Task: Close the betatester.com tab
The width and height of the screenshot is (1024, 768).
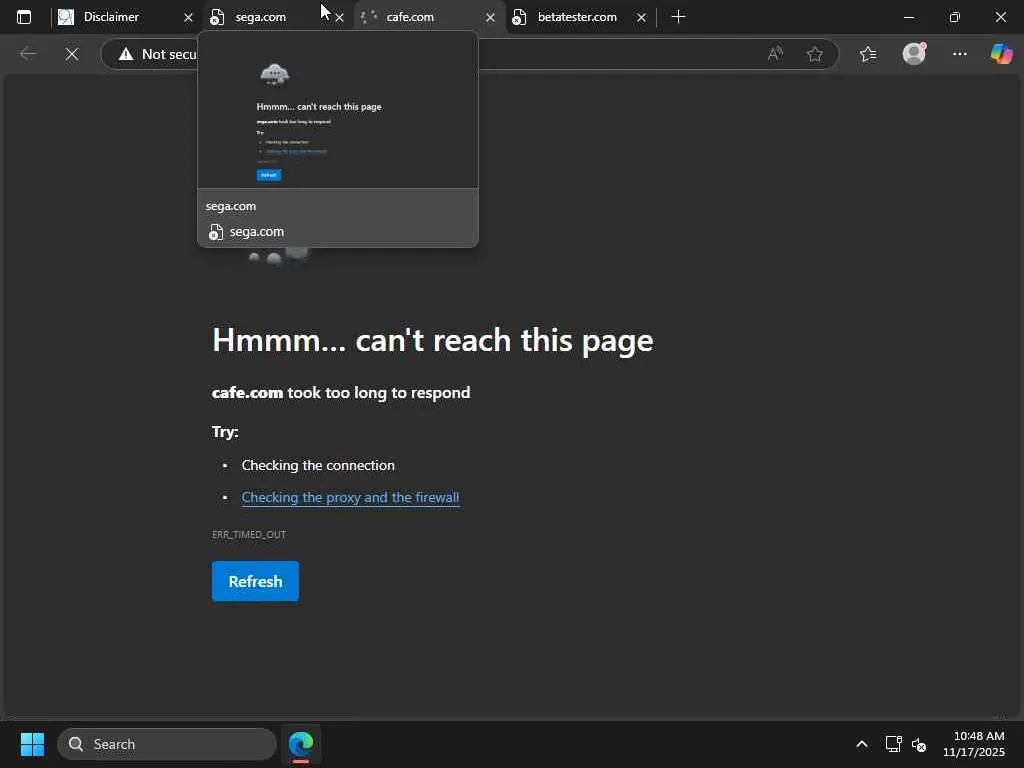Action: (x=641, y=18)
